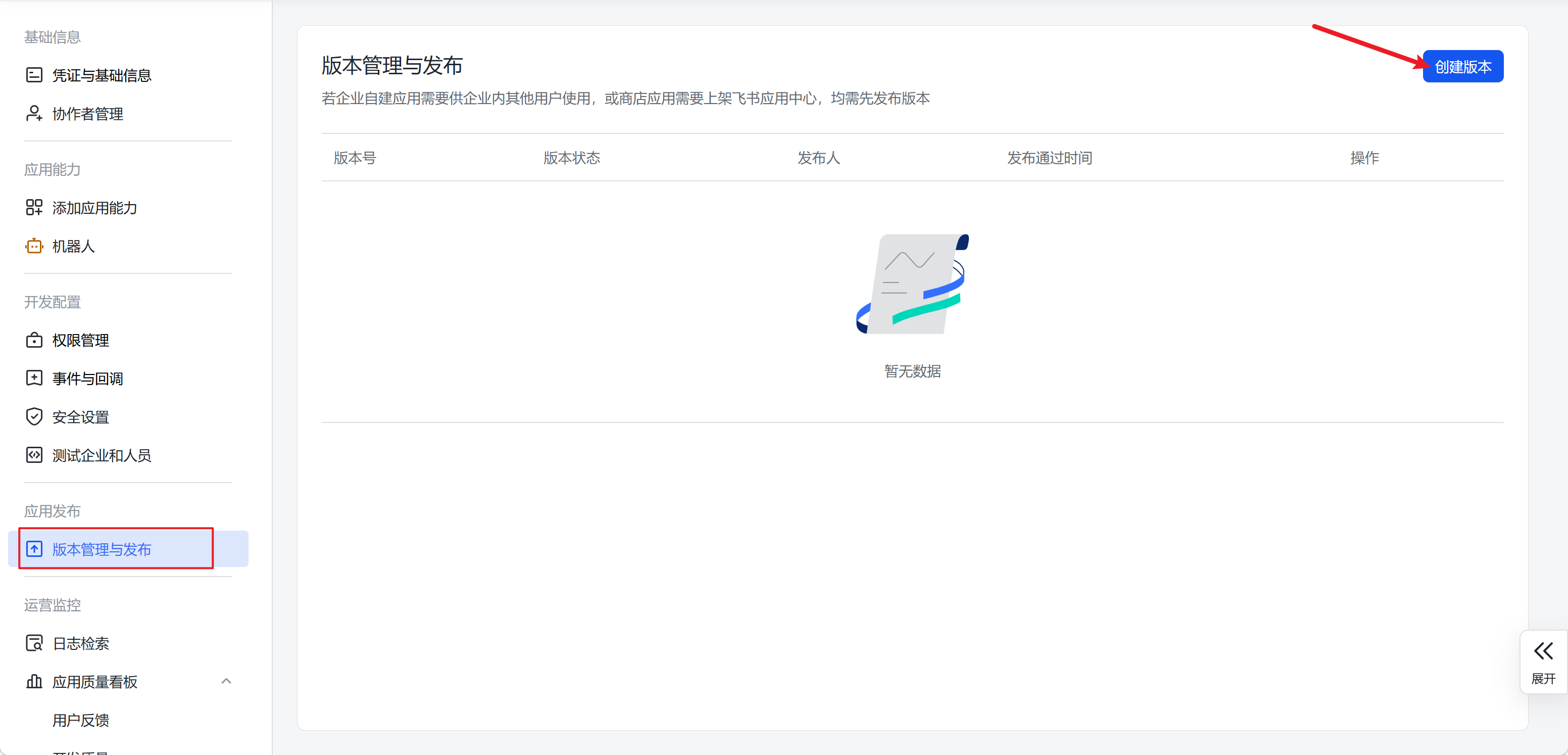
Task: Click the 凭证与基础信息 card icon
Action: pos(34,75)
